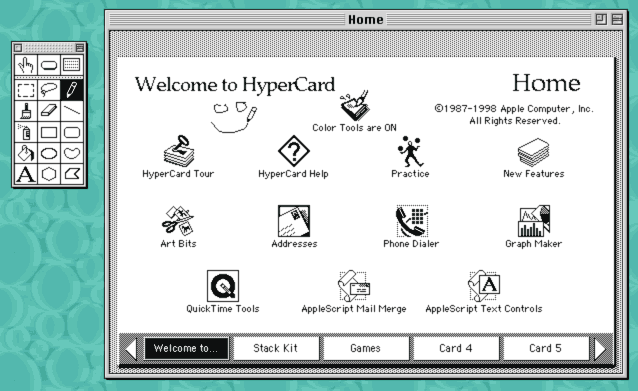638x391 pixels.
Task: Collapse the tool palette with windowshade box
Action: tap(80, 48)
